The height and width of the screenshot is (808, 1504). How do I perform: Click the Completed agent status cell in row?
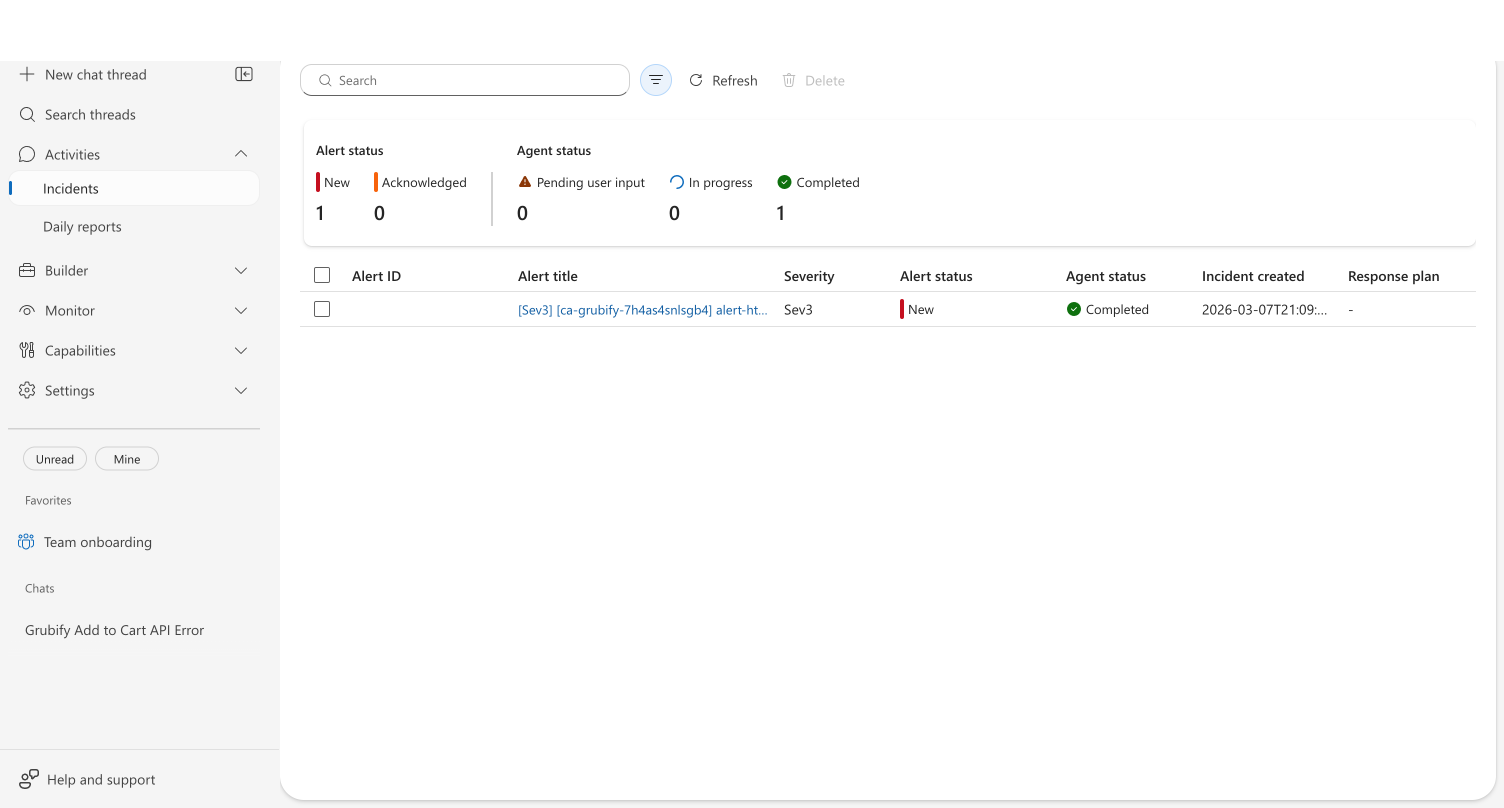(x=1108, y=310)
